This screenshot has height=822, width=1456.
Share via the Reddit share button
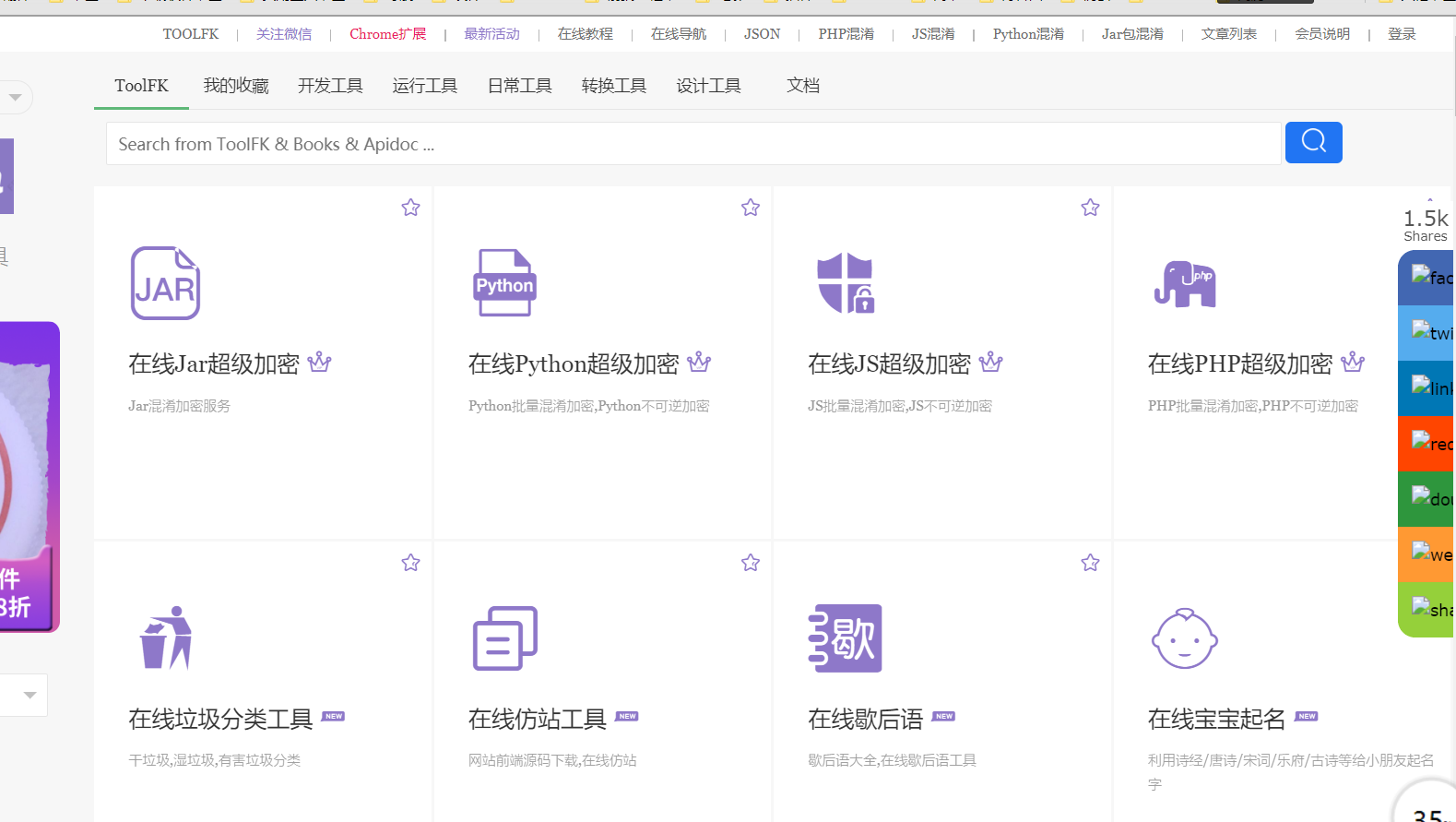point(1426,444)
